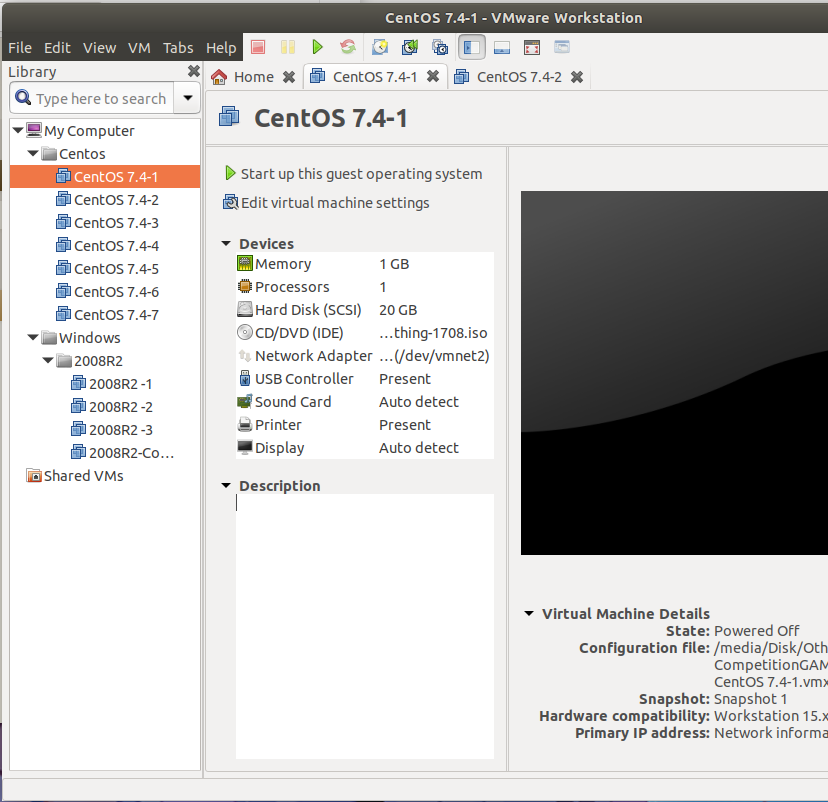Open the Edit menu
This screenshot has width=828, height=802.
(x=57, y=48)
